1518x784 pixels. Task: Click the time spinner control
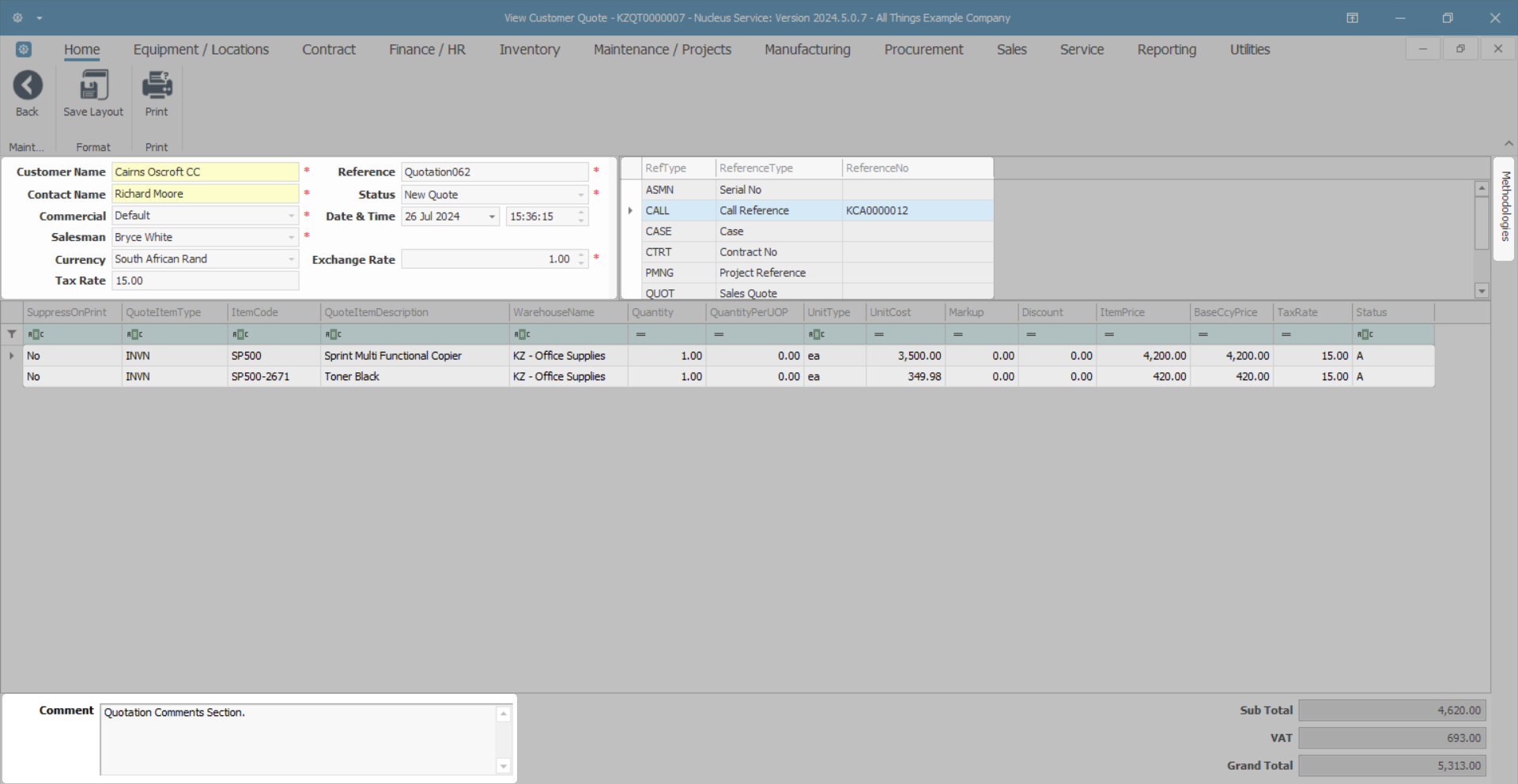pos(581,217)
